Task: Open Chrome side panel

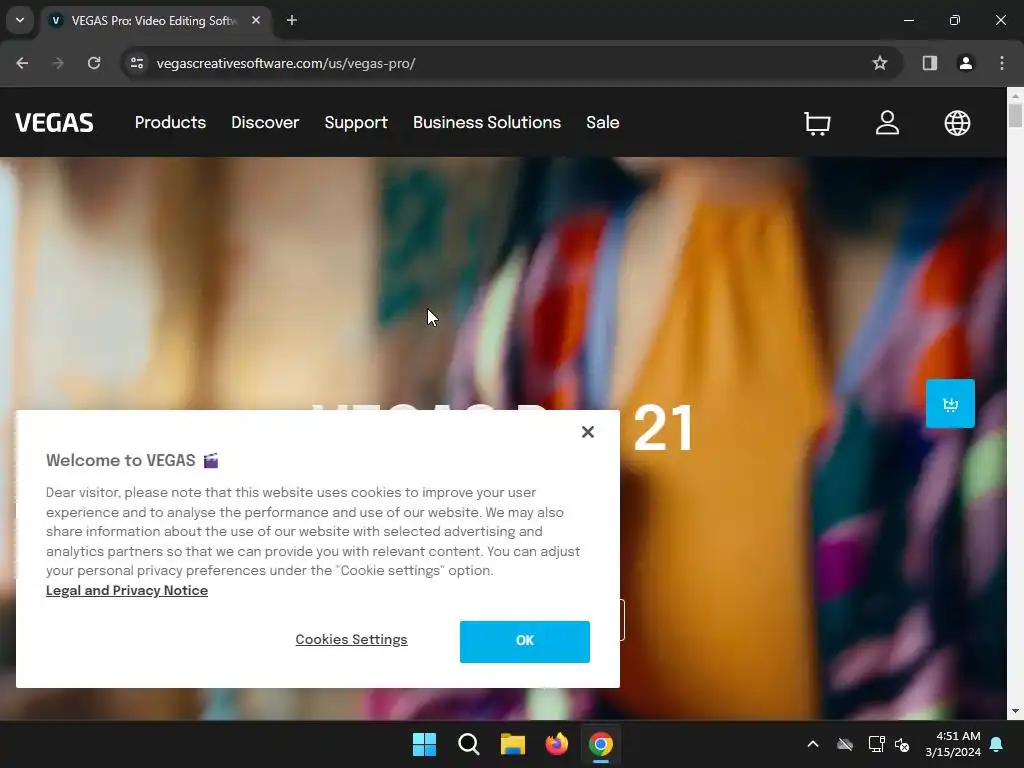Action: 930,63
